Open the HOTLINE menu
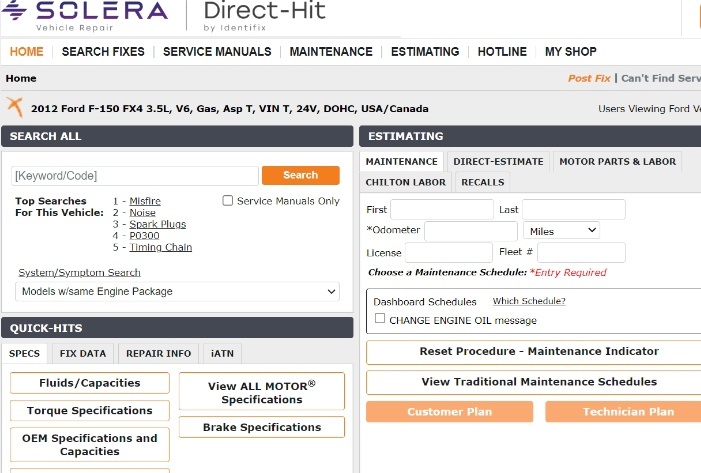 click(502, 52)
